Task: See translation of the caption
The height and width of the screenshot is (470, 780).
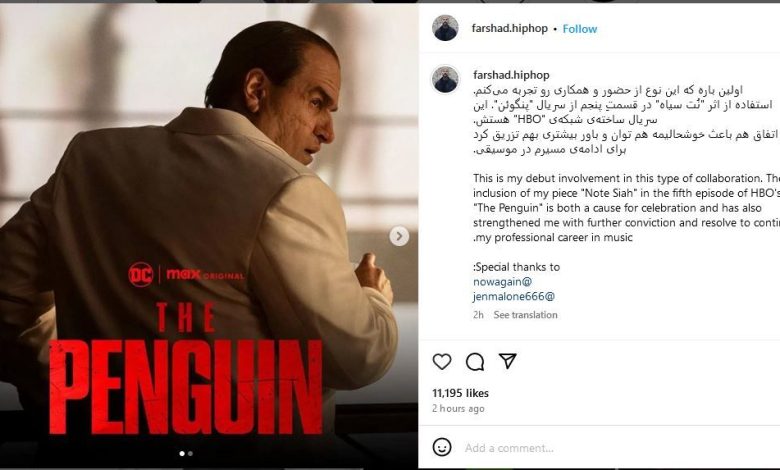Action: tap(525, 314)
